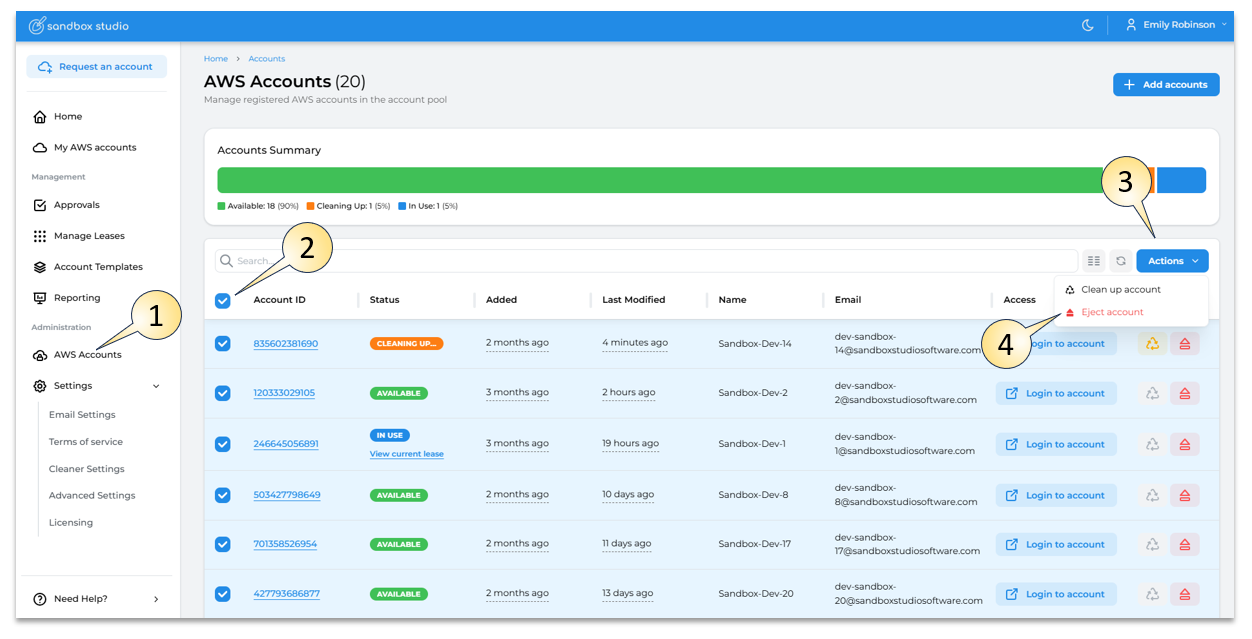
Task: Login to account Sandbox-Dev-1
Action: point(1056,445)
